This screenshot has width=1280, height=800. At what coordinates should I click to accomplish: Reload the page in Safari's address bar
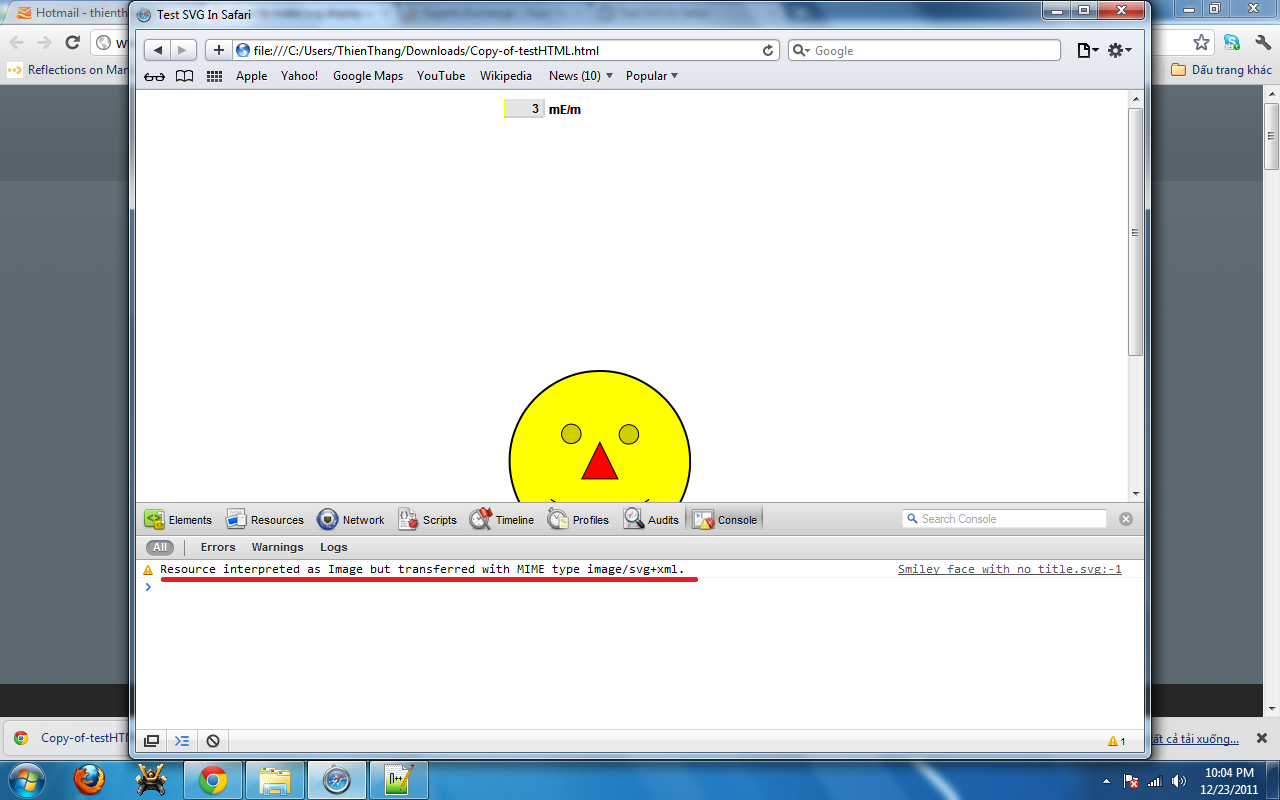(768, 50)
